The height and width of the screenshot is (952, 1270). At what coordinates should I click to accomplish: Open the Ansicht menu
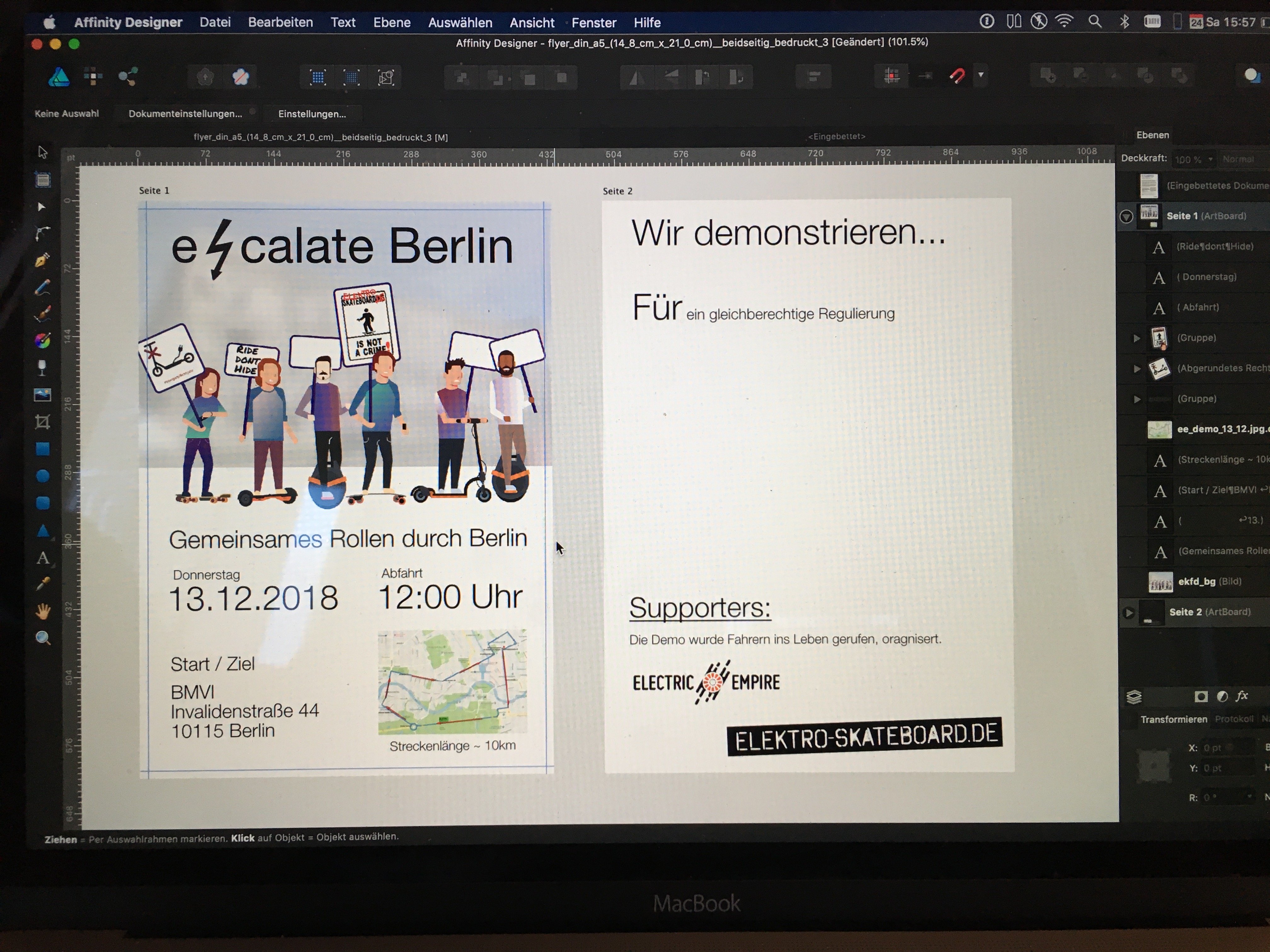click(x=532, y=23)
